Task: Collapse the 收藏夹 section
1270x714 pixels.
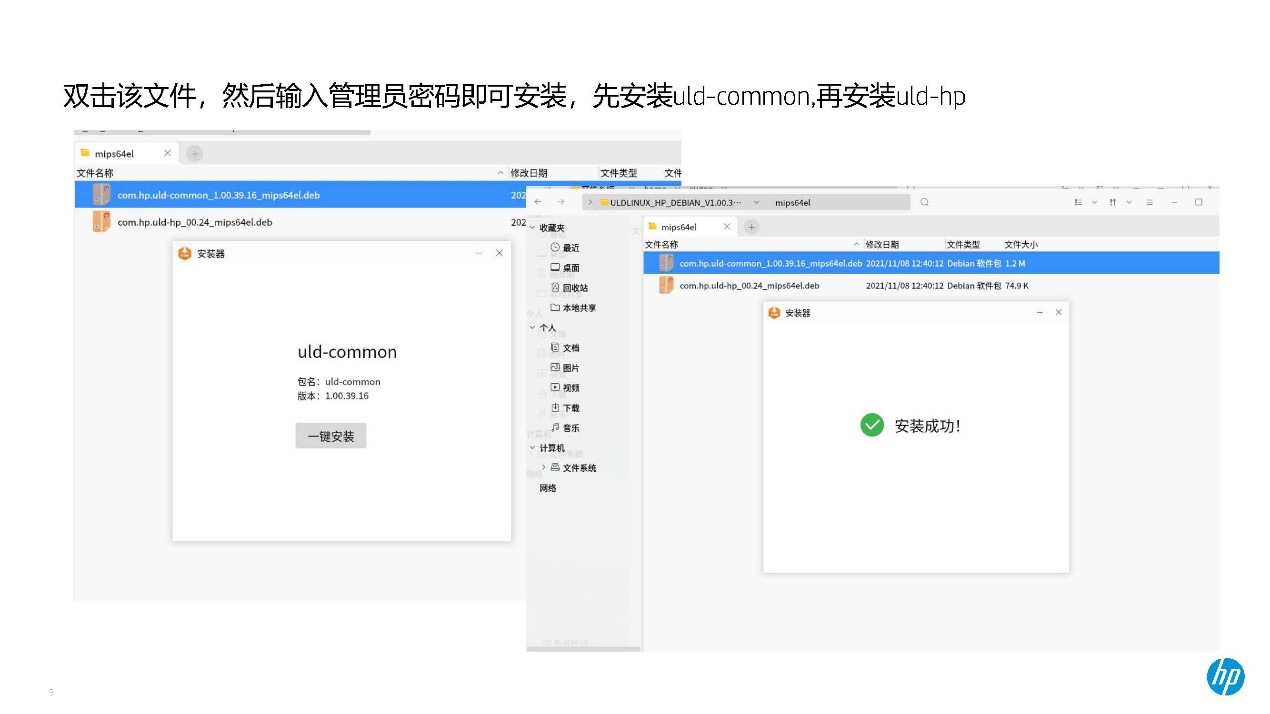Action: coord(532,228)
